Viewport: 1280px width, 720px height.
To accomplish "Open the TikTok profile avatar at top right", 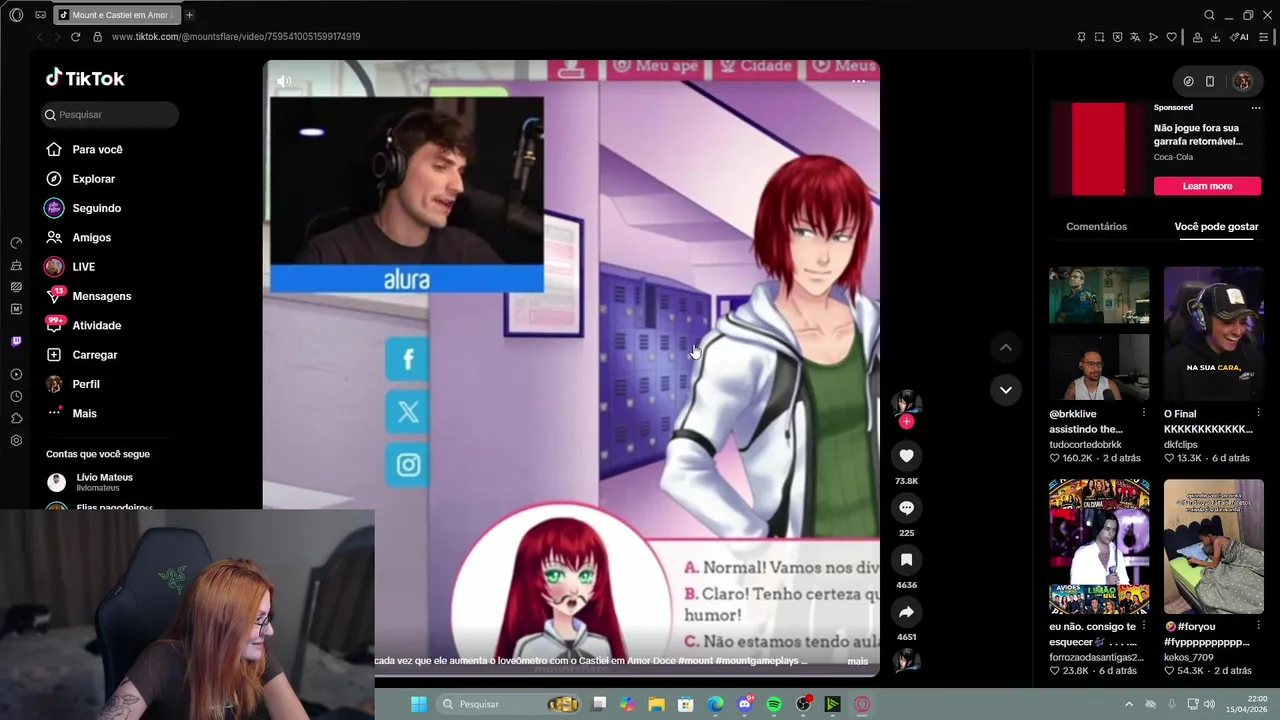I will (x=1242, y=81).
